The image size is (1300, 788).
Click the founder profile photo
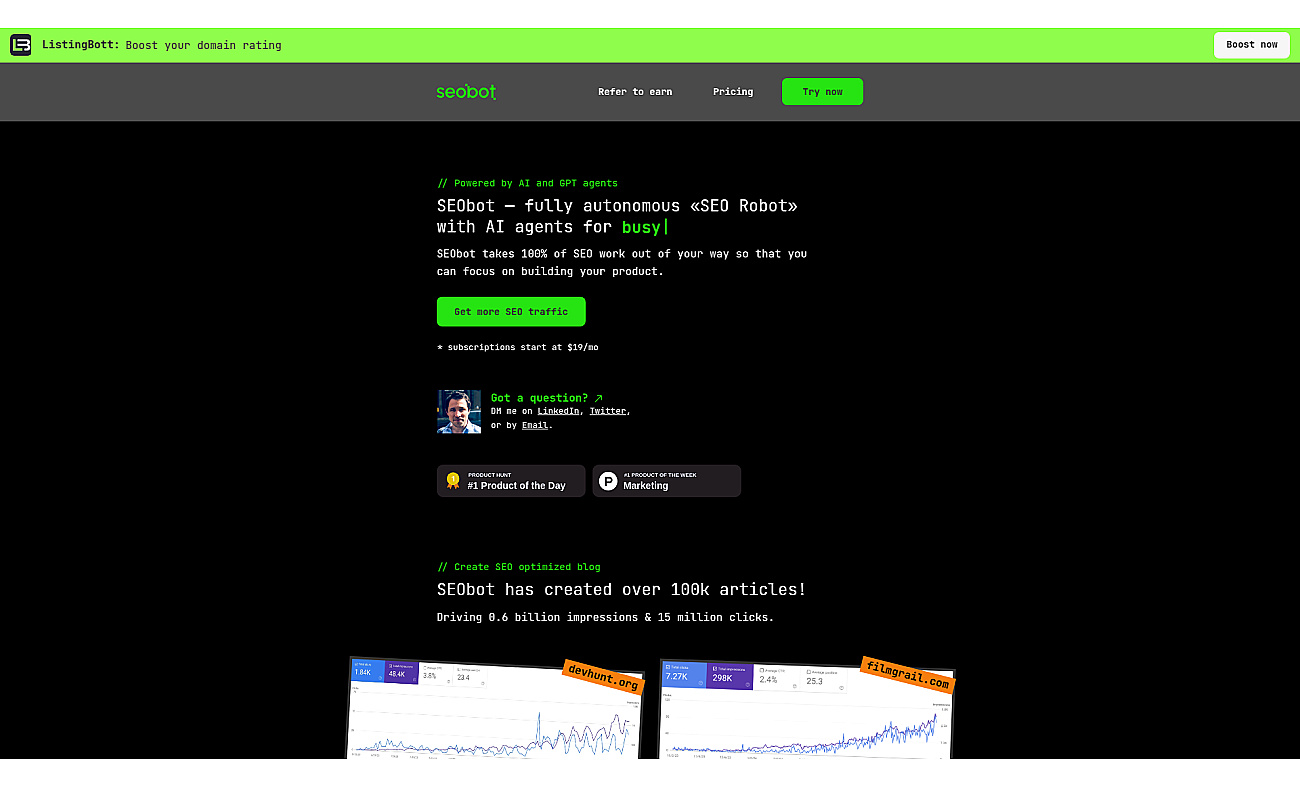459,412
